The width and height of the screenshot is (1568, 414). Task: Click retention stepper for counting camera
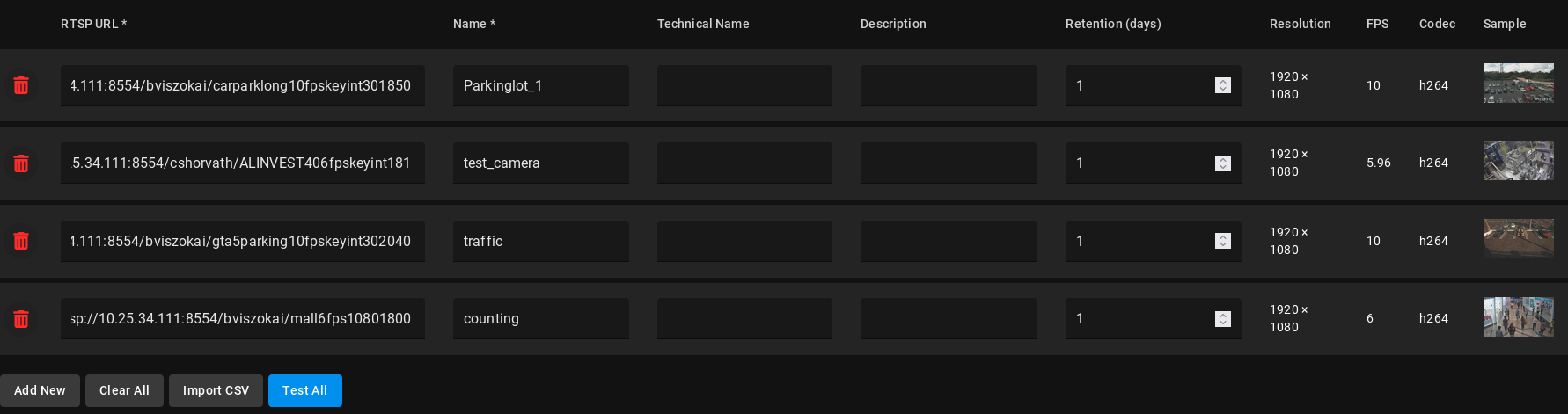point(1222,319)
